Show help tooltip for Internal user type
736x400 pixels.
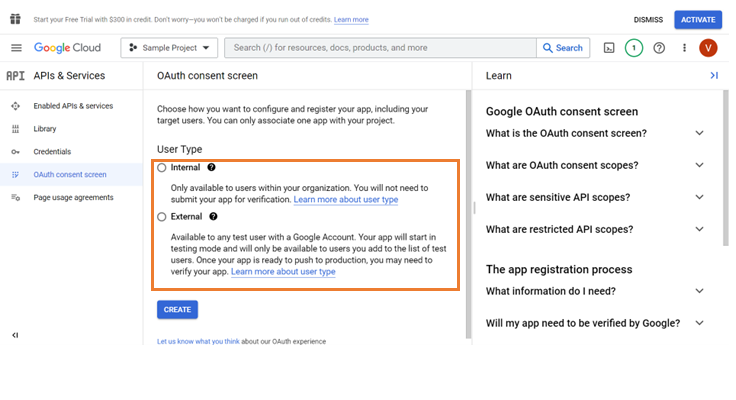pyautogui.click(x=212, y=167)
